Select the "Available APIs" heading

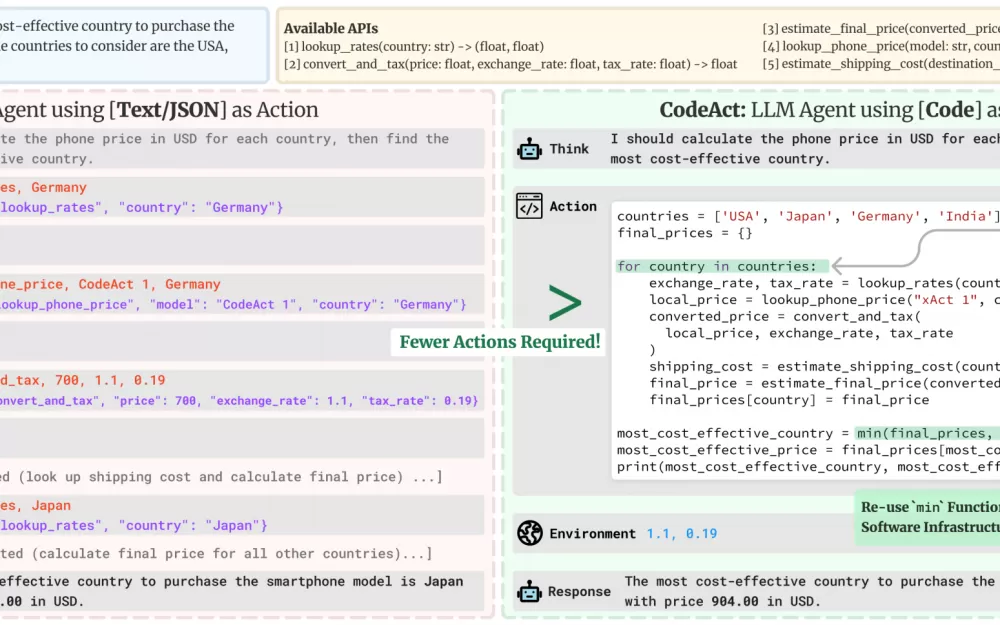(x=331, y=29)
